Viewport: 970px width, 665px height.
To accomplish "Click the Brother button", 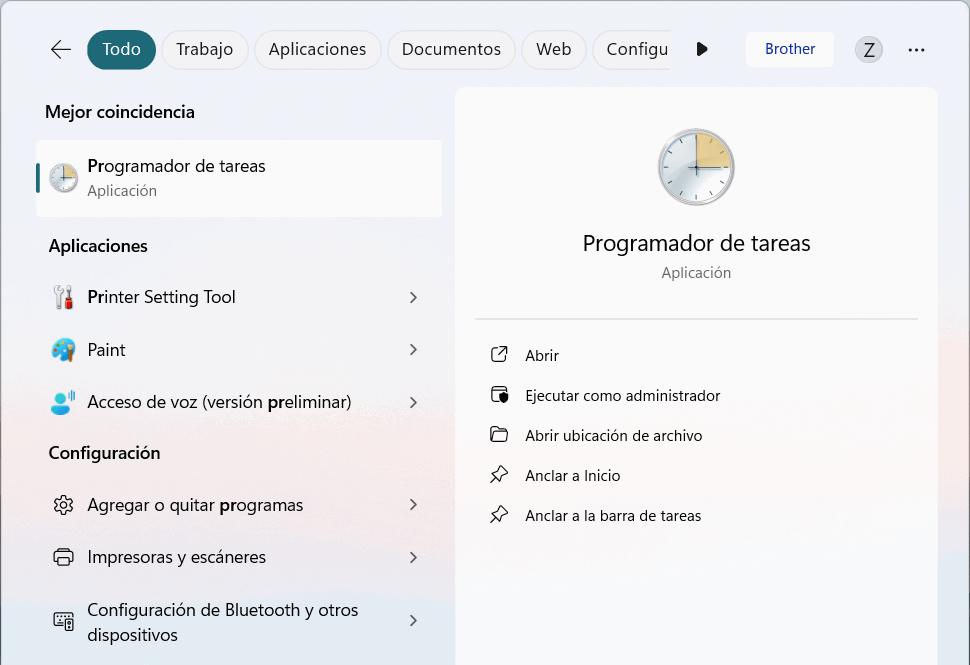I will click(789, 49).
